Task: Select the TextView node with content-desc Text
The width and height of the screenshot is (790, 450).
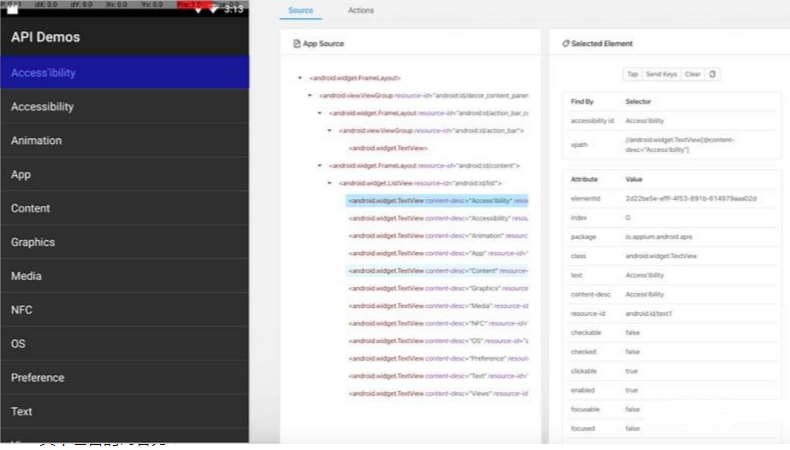Action: point(437,376)
